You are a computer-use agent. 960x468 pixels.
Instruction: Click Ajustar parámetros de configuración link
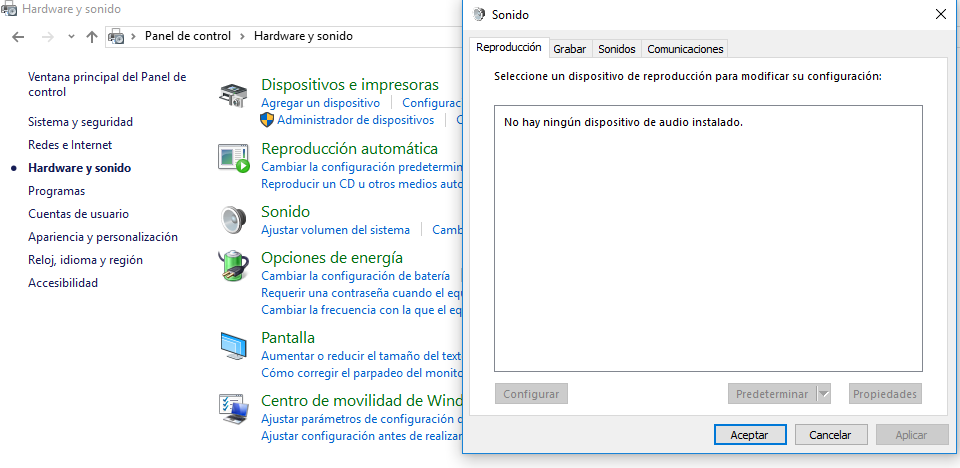coord(361,419)
